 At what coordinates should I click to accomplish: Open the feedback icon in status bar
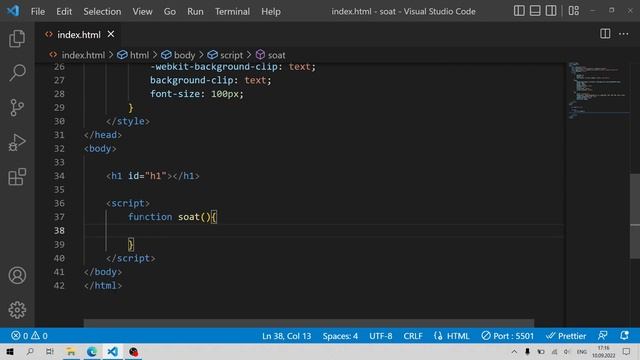pos(603,336)
